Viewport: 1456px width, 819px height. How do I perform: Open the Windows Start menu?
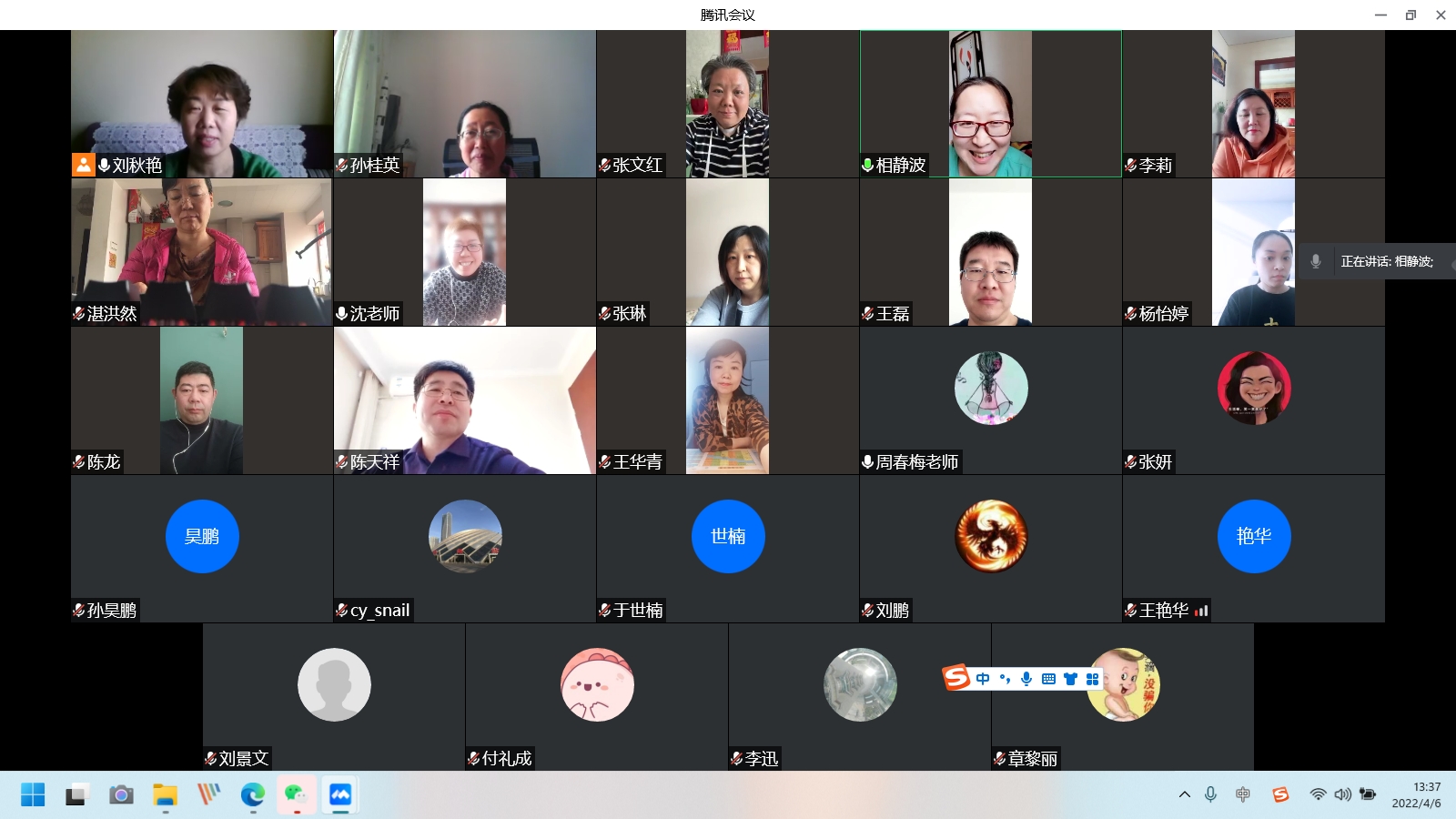(33, 795)
